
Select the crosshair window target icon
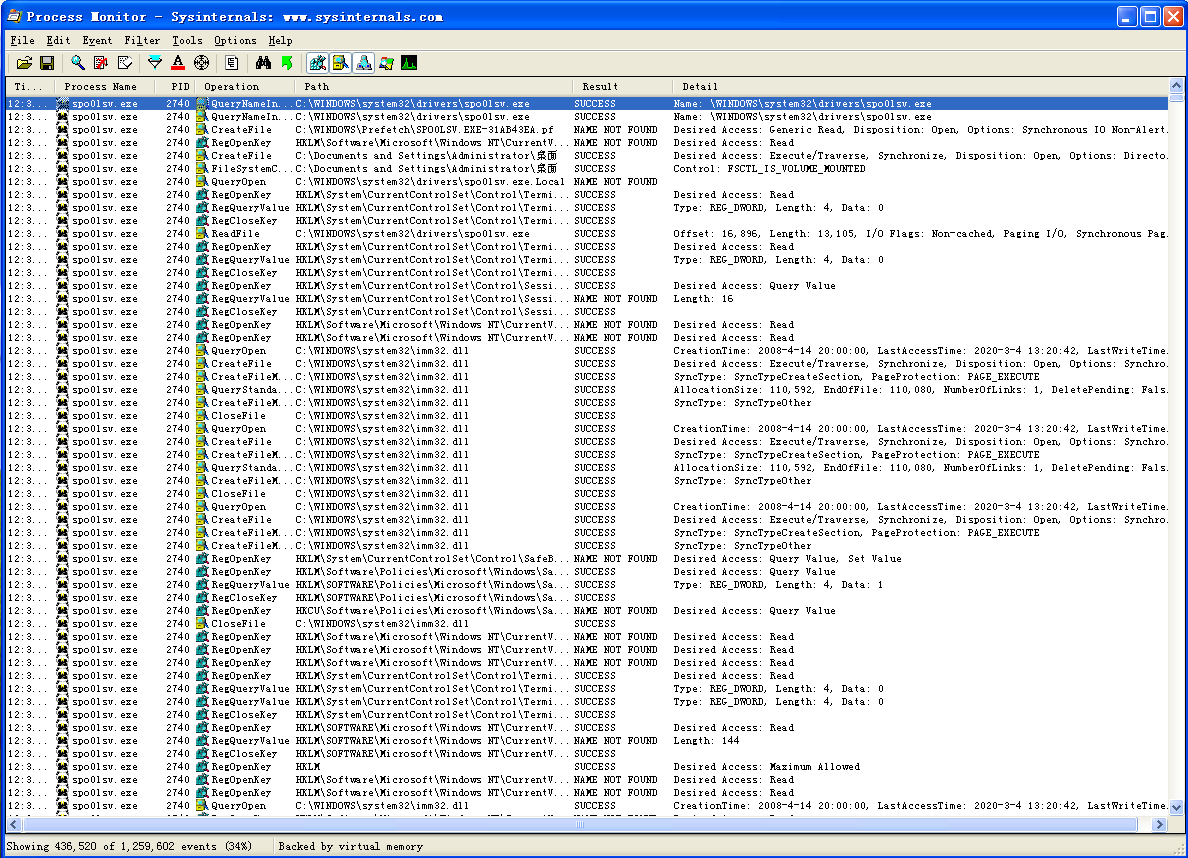(x=202, y=63)
